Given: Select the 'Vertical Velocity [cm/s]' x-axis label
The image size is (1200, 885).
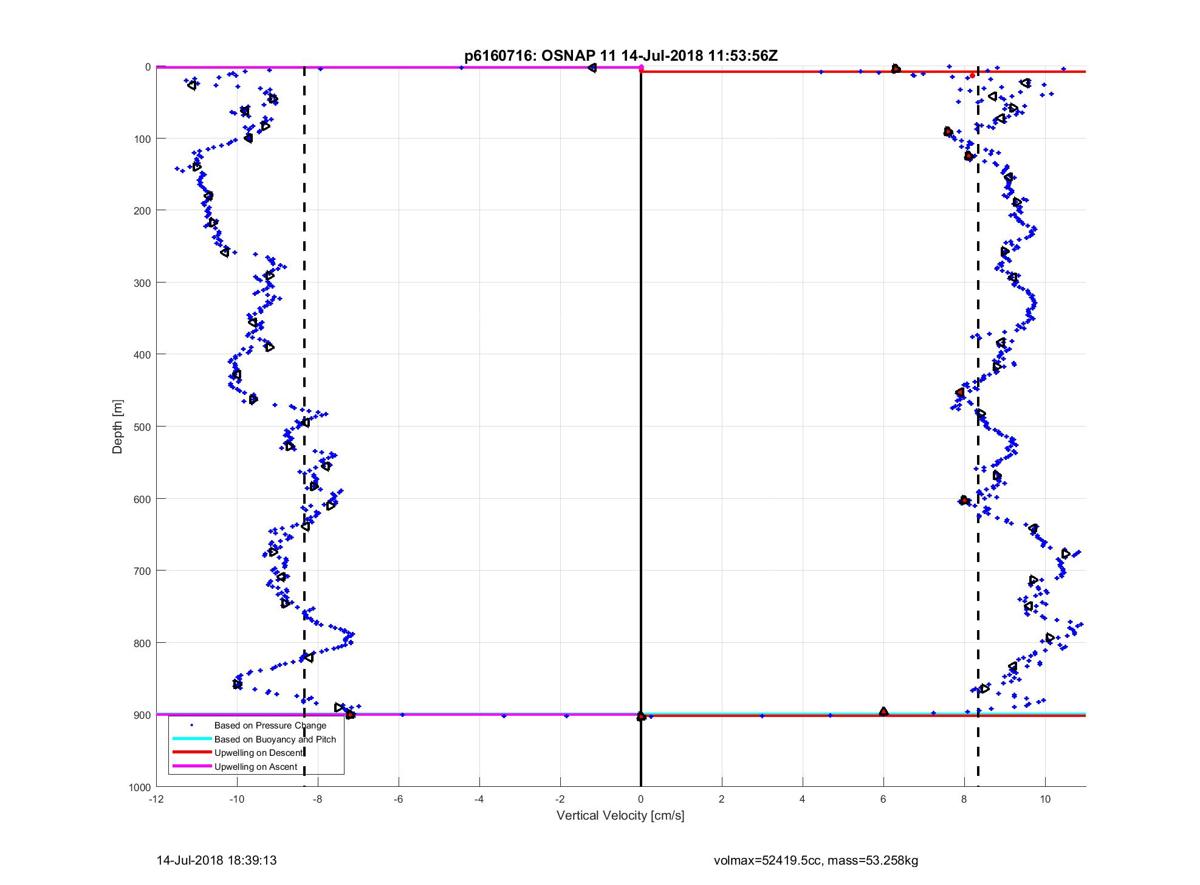Looking at the screenshot, I should [620, 816].
